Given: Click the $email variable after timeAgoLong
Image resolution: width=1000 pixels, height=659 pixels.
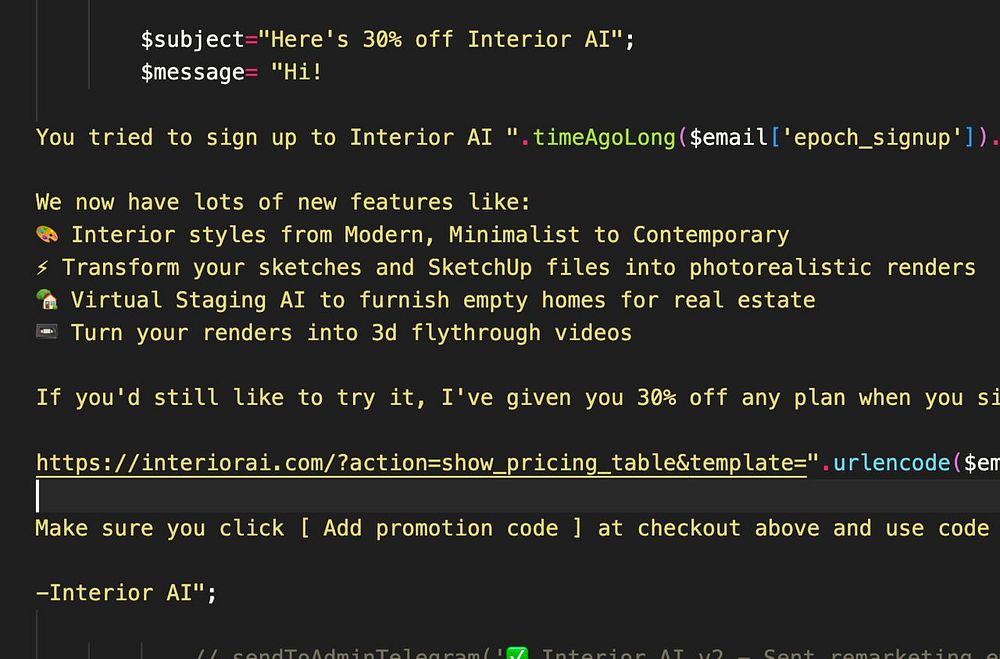Looking at the screenshot, I should [x=728, y=137].
